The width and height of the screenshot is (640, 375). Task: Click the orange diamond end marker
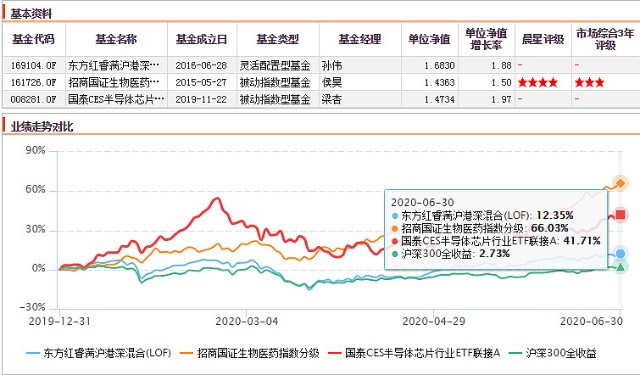(620, 183)
